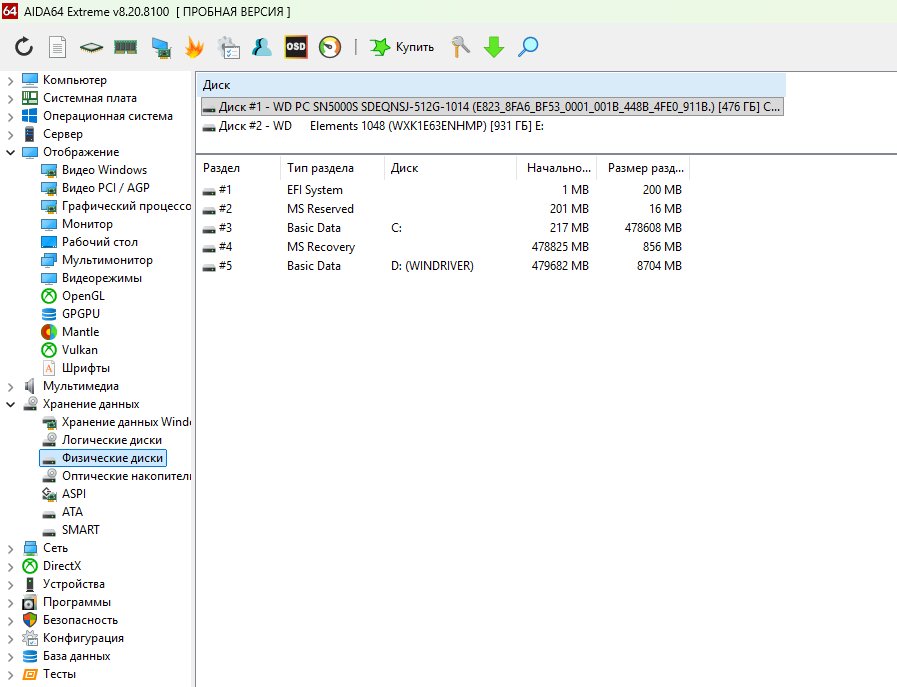Viewport: 897px width, 687px height.
Task: Expand the Устройства tree node
Action: tap(10, 585)
